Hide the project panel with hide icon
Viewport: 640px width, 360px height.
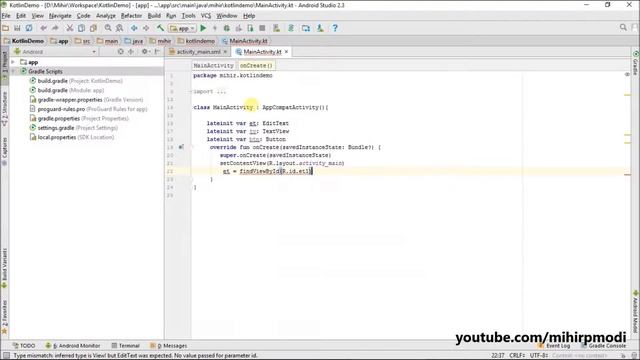click(x=157, y=52)
